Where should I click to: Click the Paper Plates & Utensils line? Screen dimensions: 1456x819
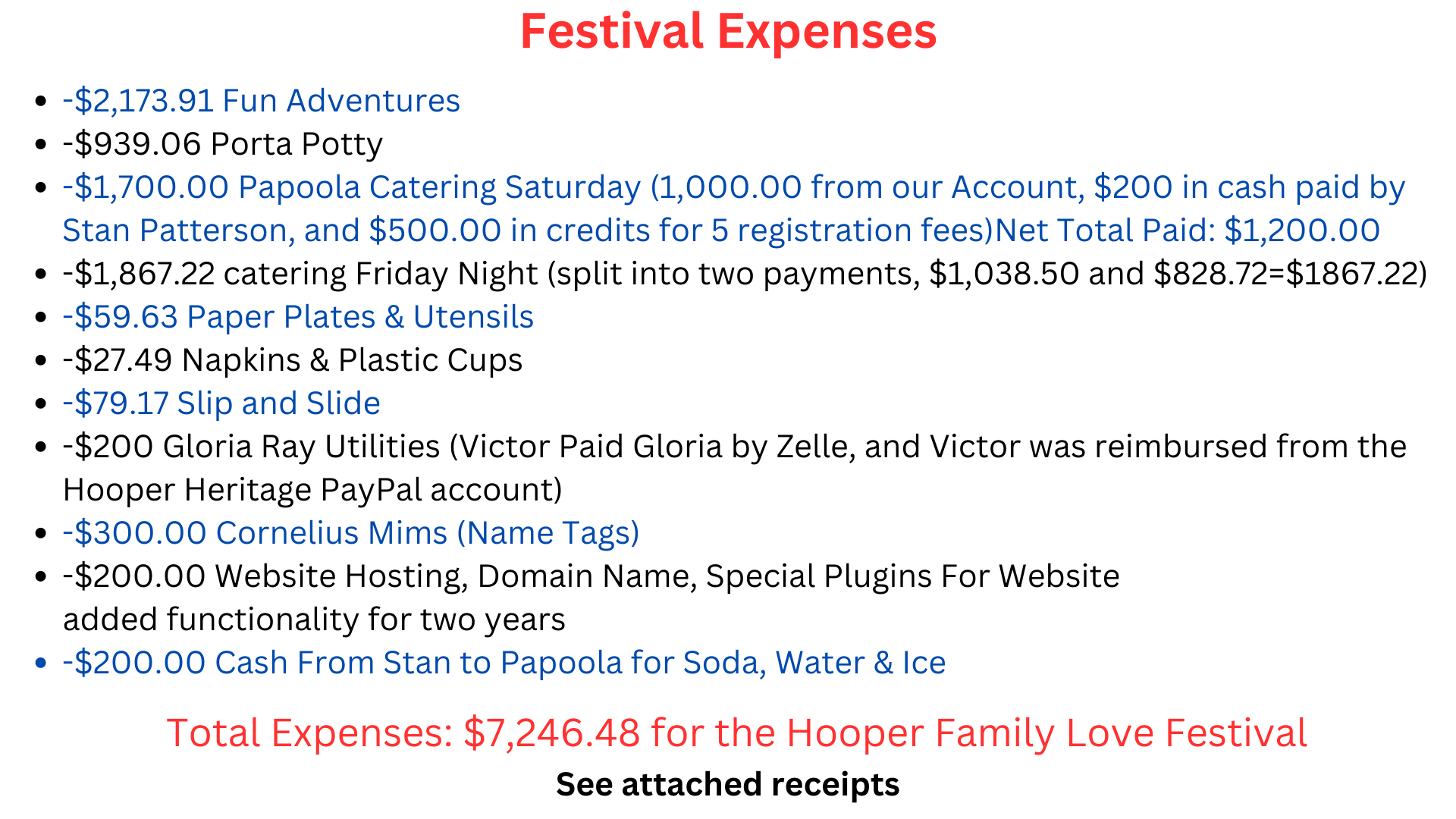298,317
